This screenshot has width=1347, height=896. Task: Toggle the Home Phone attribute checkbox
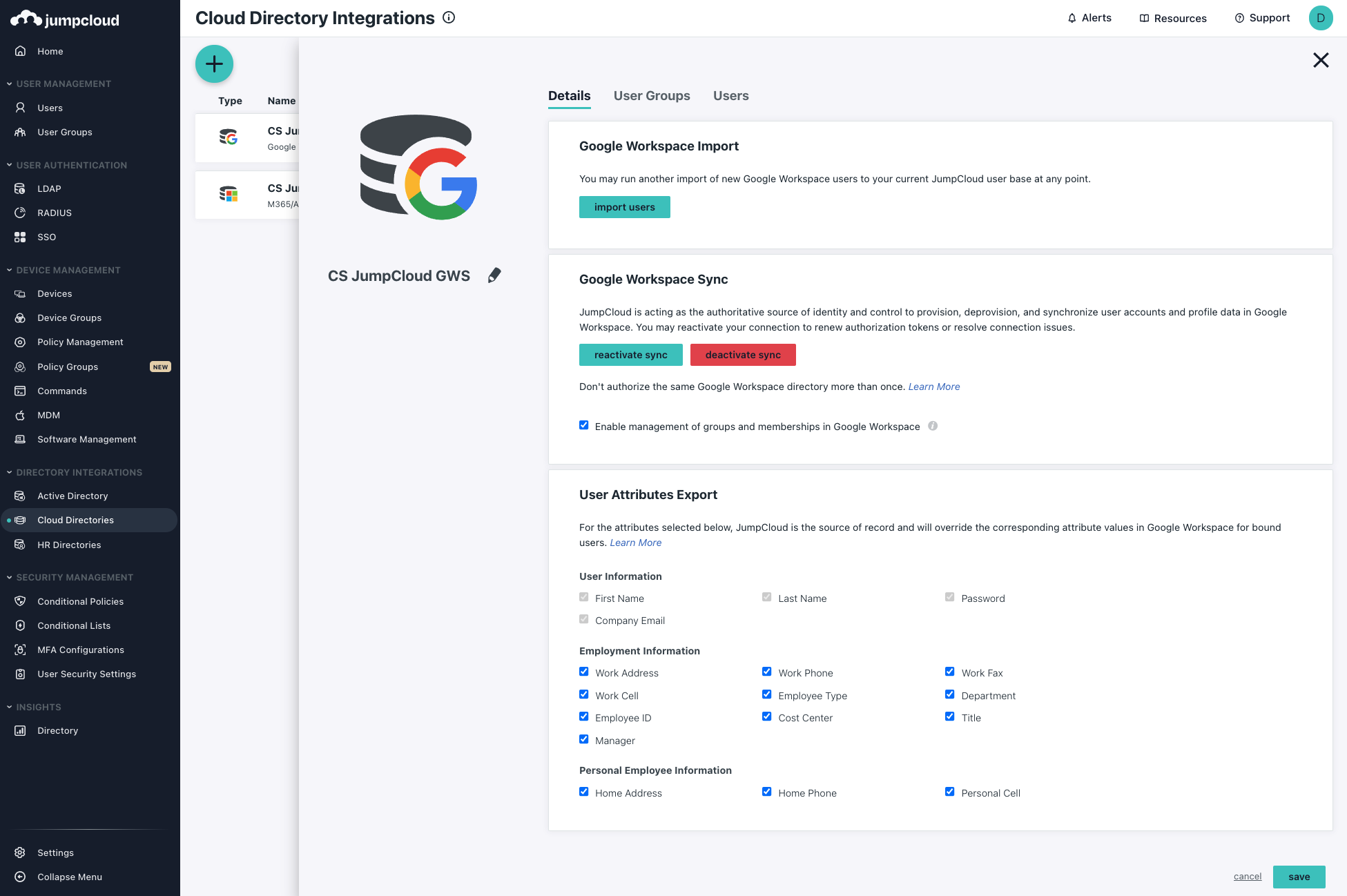point(767,792)
